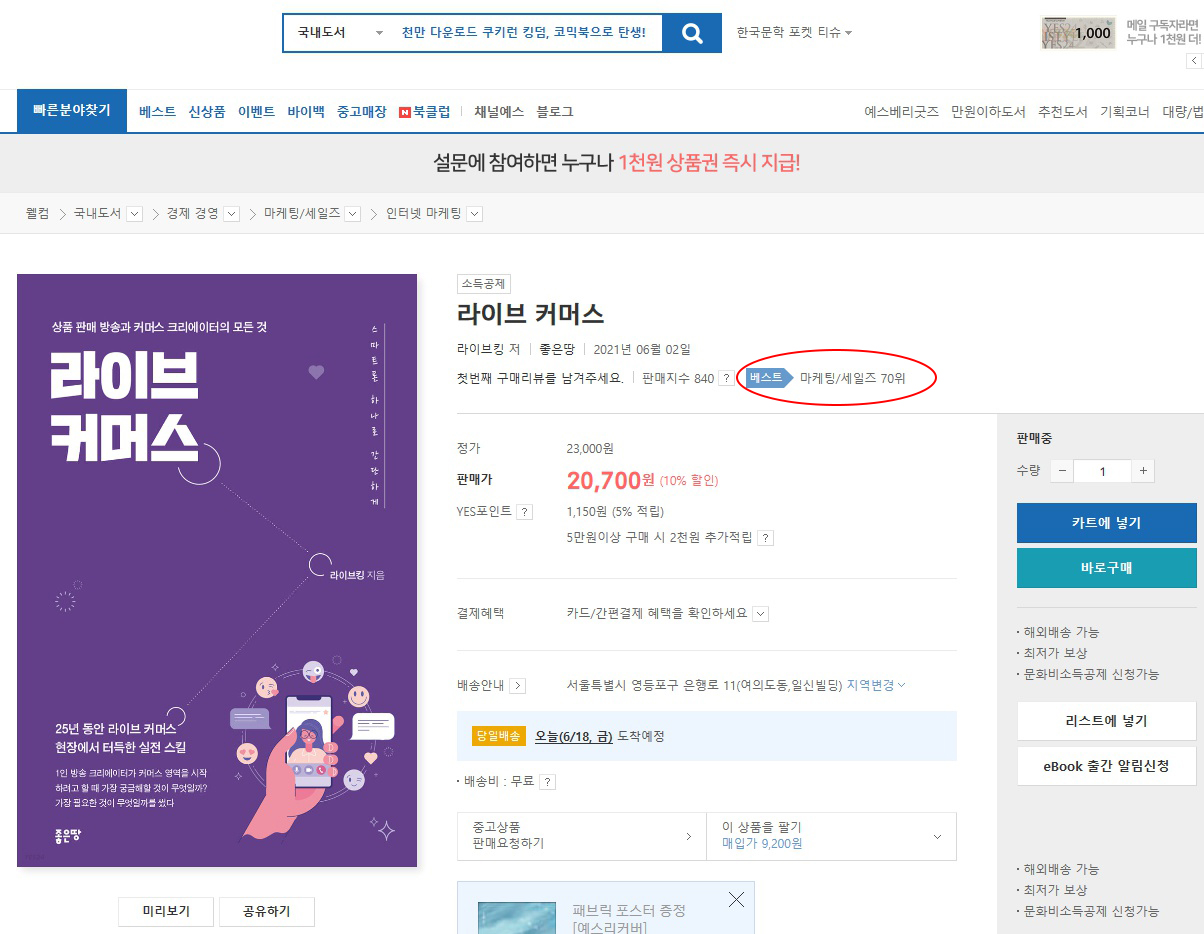Open the 기획코너 link
1204x934 pixels.
(x=1125, y=112)
